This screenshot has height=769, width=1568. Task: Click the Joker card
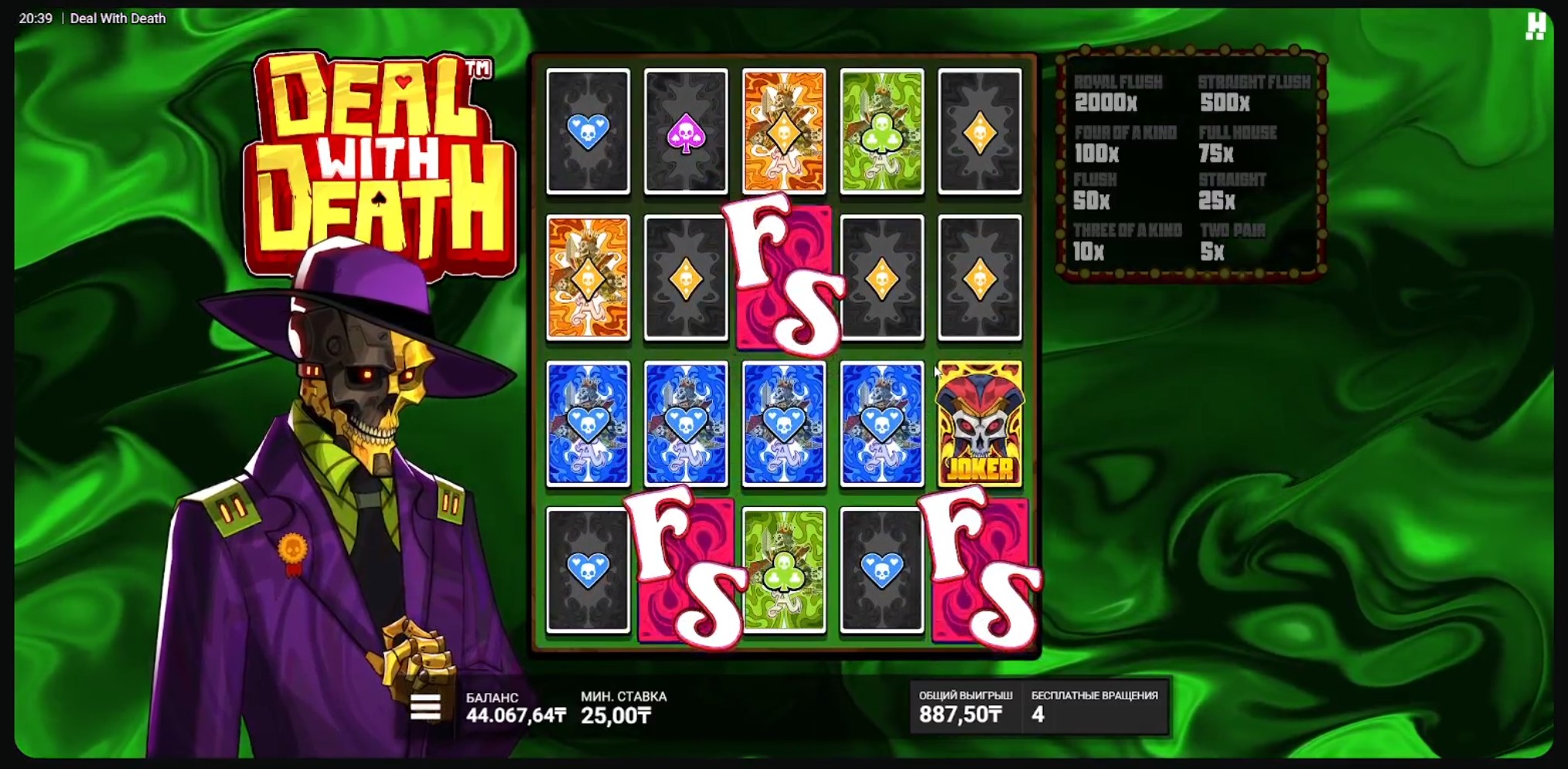980,424
